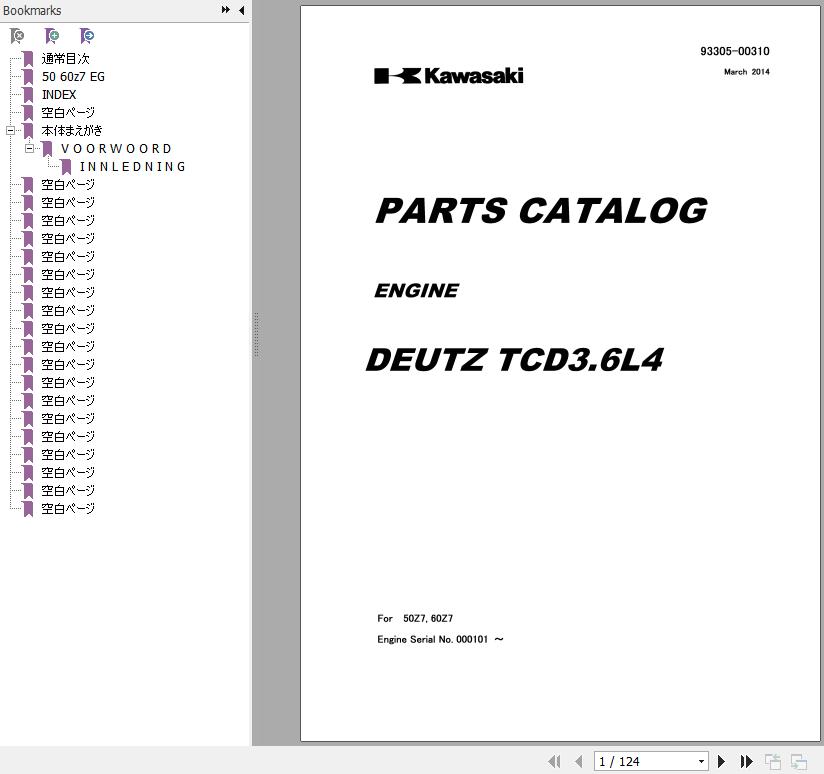Go to the previous page

pos(579,761)
